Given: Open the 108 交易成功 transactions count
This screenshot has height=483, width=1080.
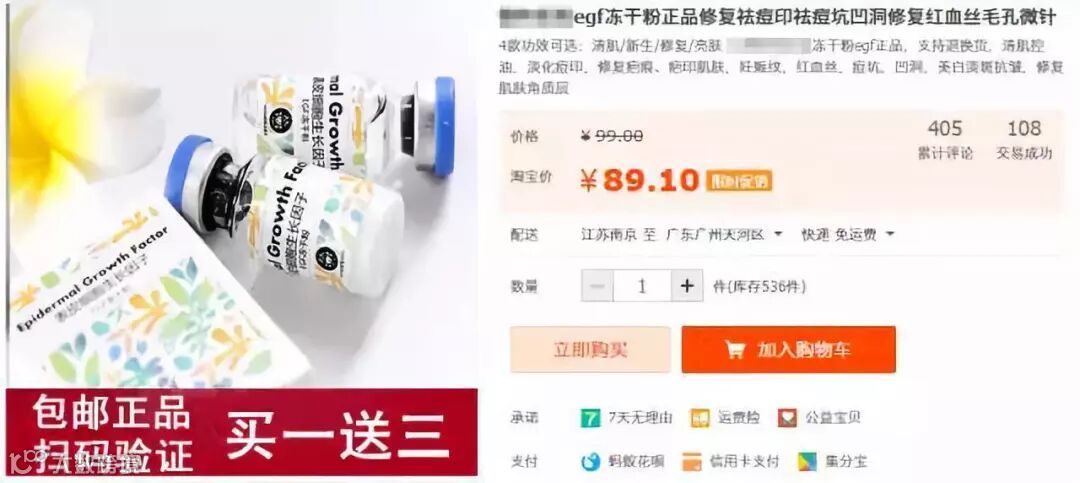Looking at the screenshot, I should coord(1024,140).
